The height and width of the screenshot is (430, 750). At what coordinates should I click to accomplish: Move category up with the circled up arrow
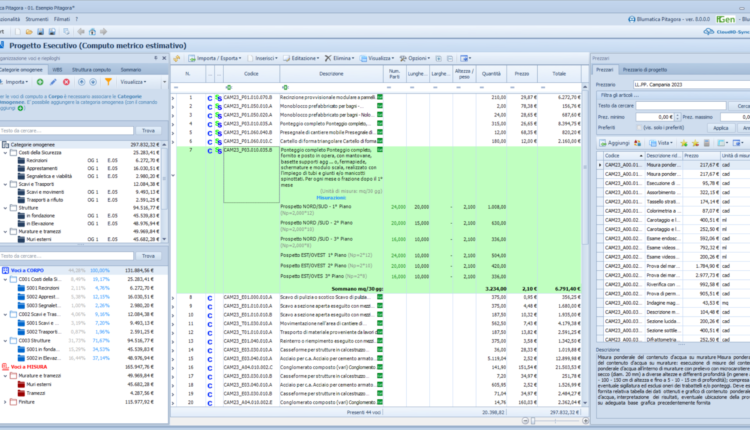(81, 82)
